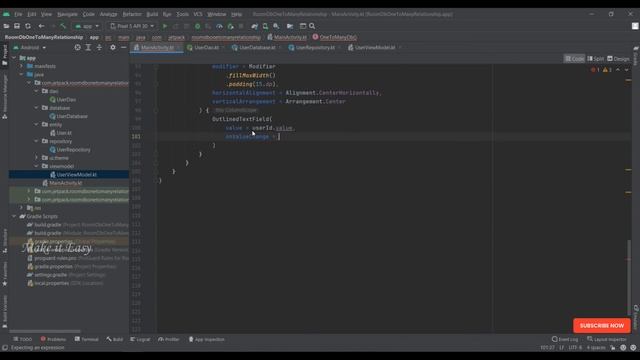Open the Project tool window side tab
This screenshot has height=360, width=640.
tap(4, 55)
